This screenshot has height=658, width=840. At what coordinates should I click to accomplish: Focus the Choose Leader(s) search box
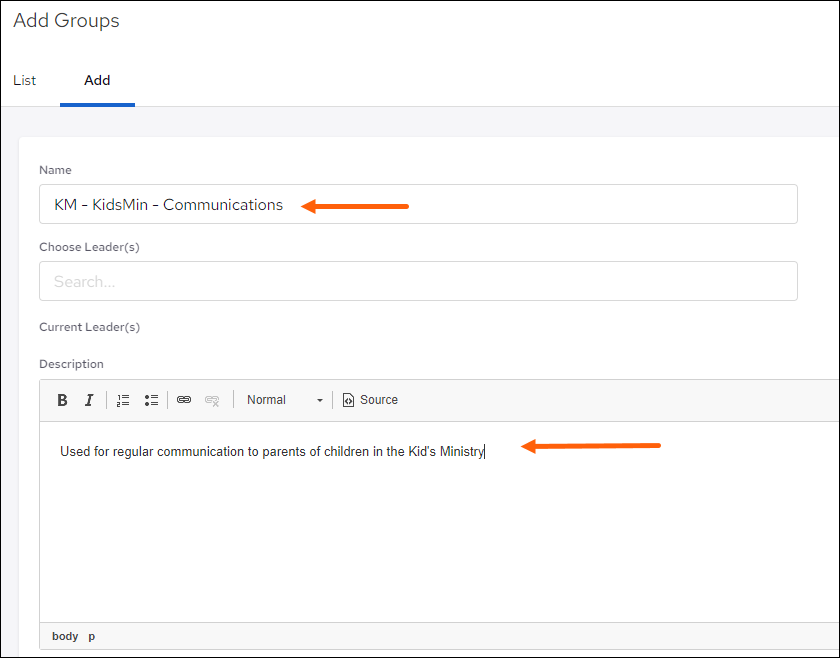coord(418,281)
